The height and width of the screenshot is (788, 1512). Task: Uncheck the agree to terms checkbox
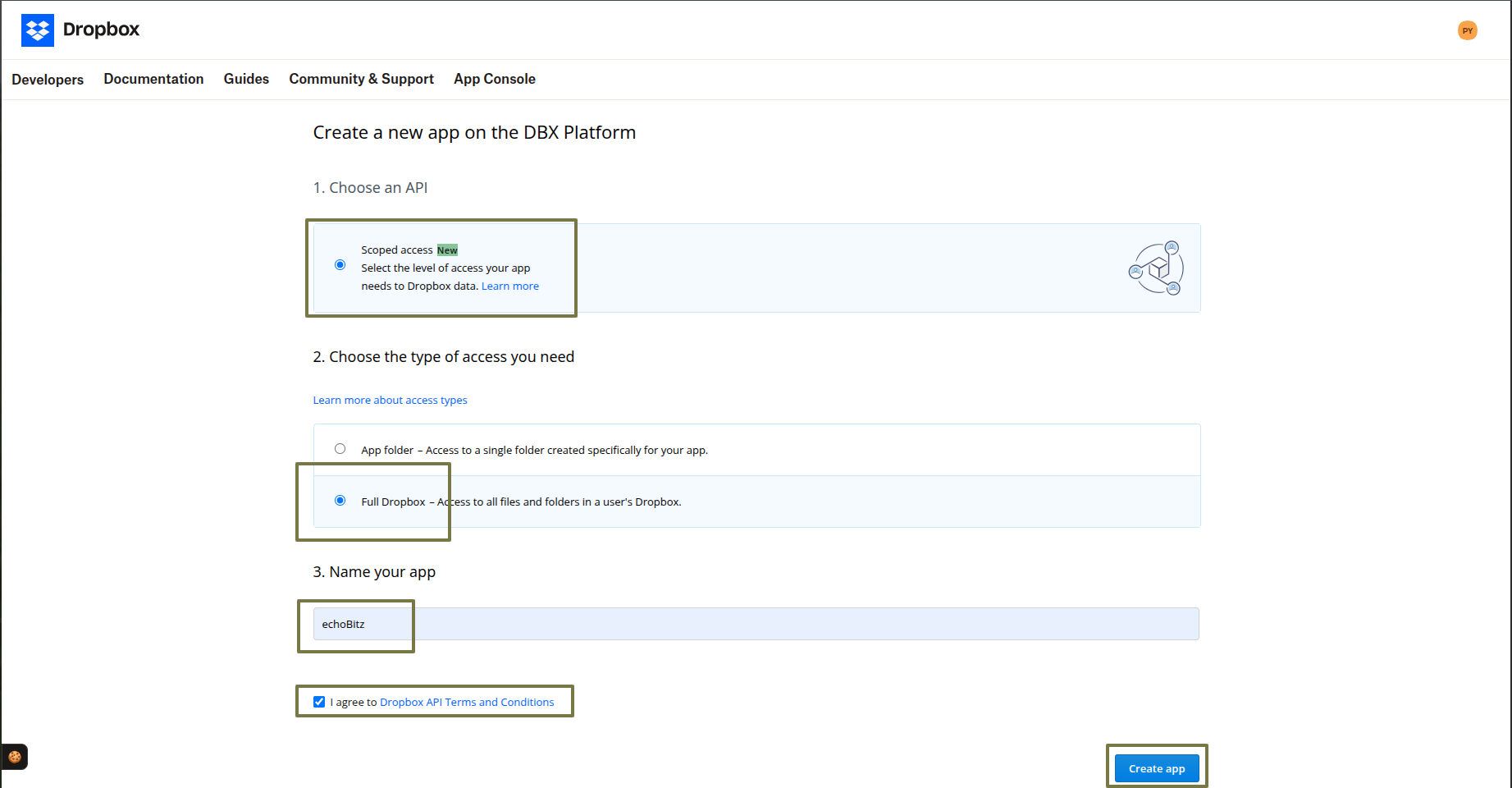coord(319,702)
